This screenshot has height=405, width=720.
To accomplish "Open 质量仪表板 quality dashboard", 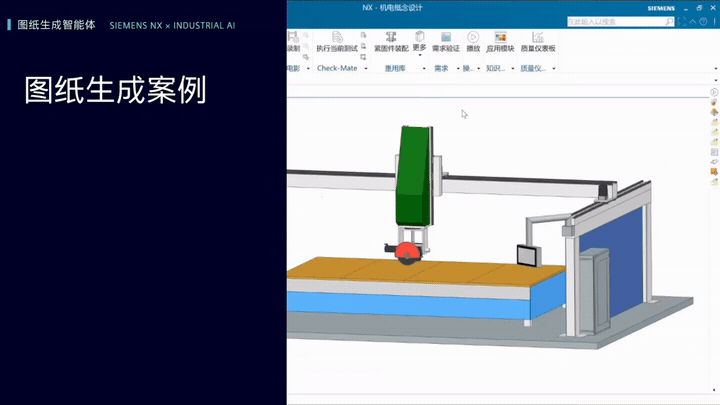I will point(538,41).
